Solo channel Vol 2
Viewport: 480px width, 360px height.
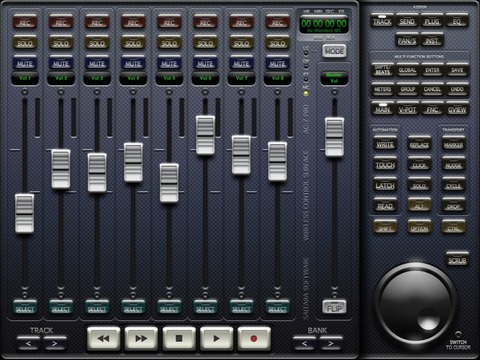(61, 42)
